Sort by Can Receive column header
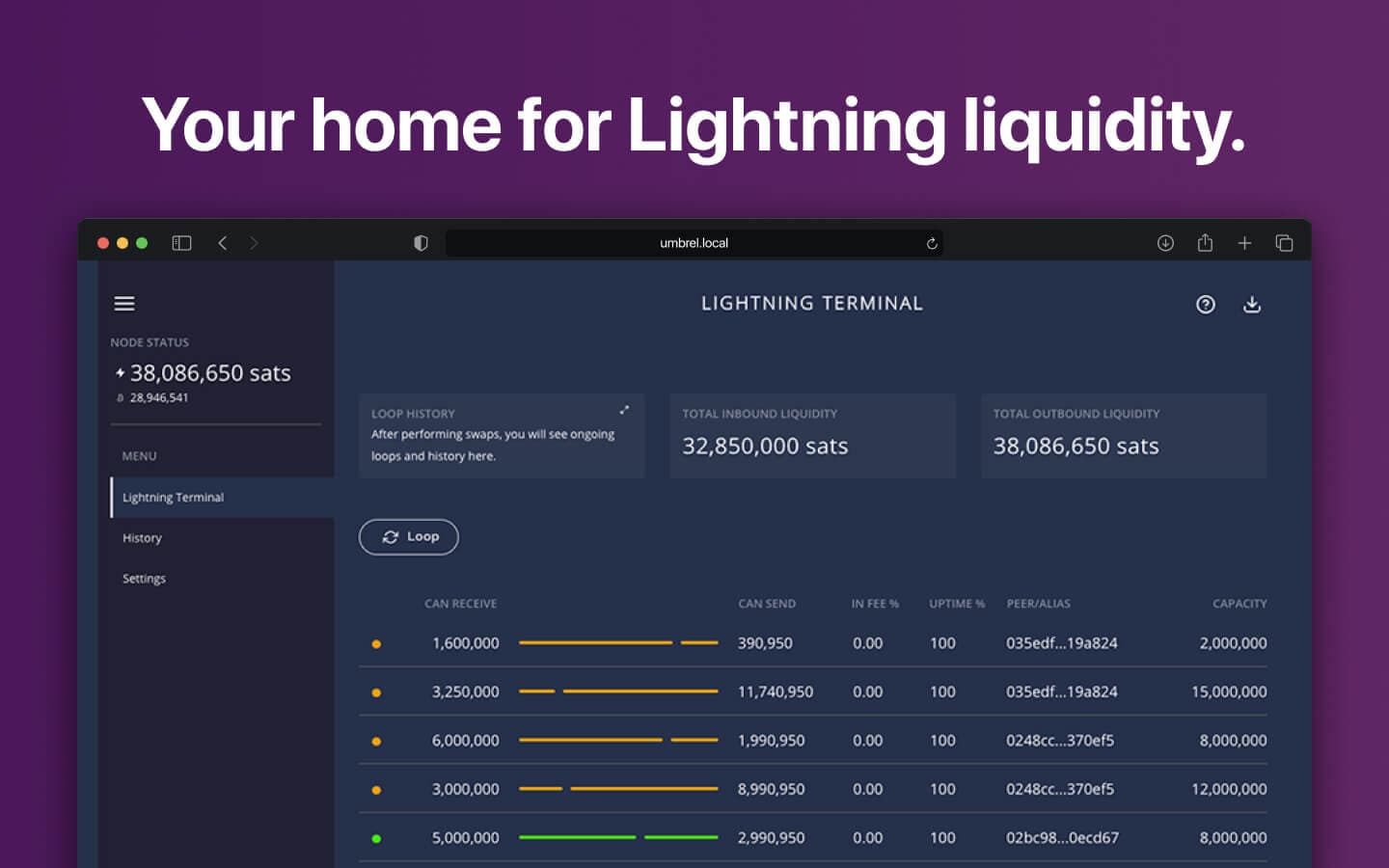This screenshot has height=868, width=1389. point(461,604)
